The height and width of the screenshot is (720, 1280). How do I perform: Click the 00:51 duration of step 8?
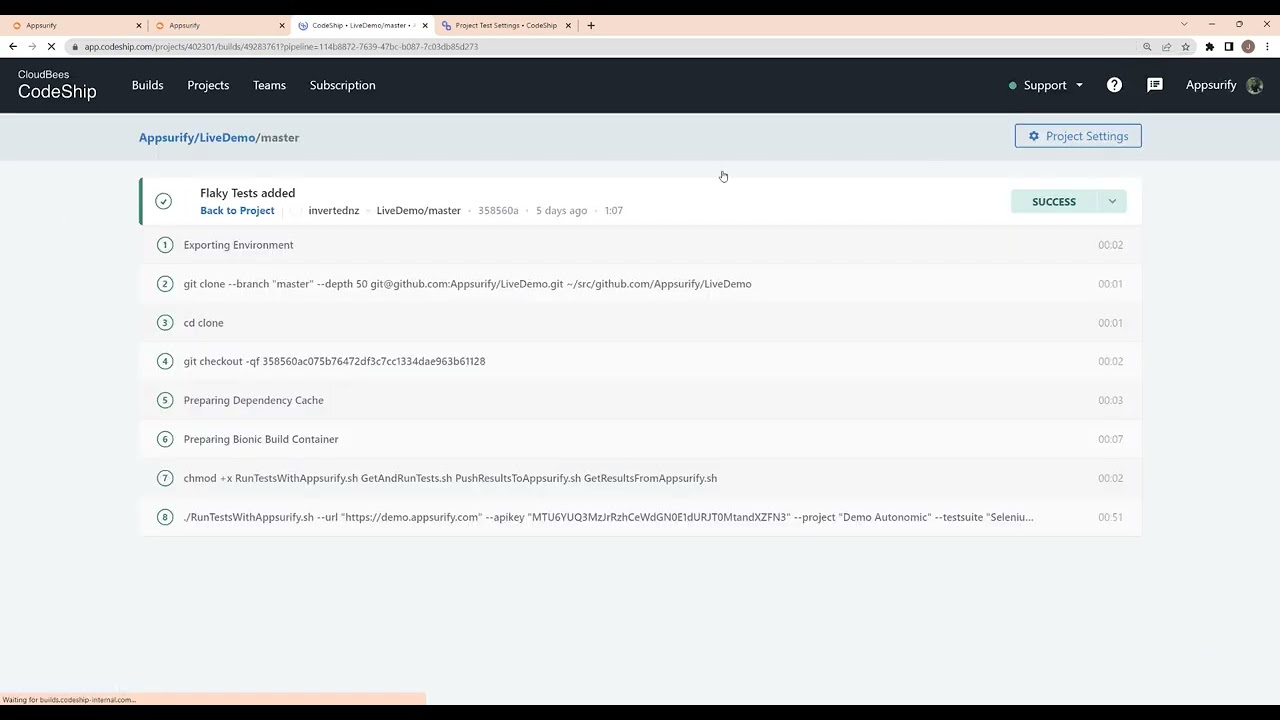(x=1110, y=517)
